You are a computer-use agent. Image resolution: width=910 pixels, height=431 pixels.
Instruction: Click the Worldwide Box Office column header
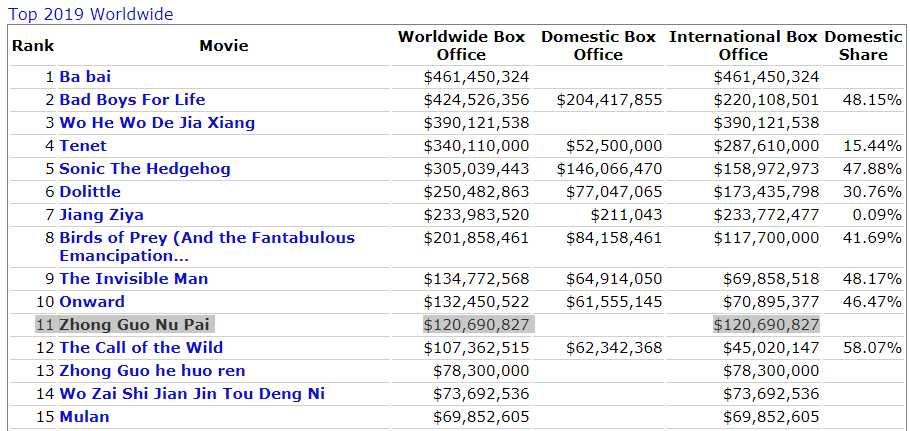461,46
